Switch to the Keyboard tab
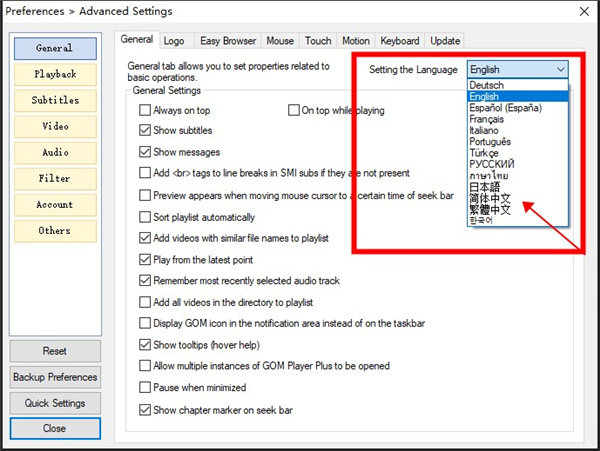 399,41
